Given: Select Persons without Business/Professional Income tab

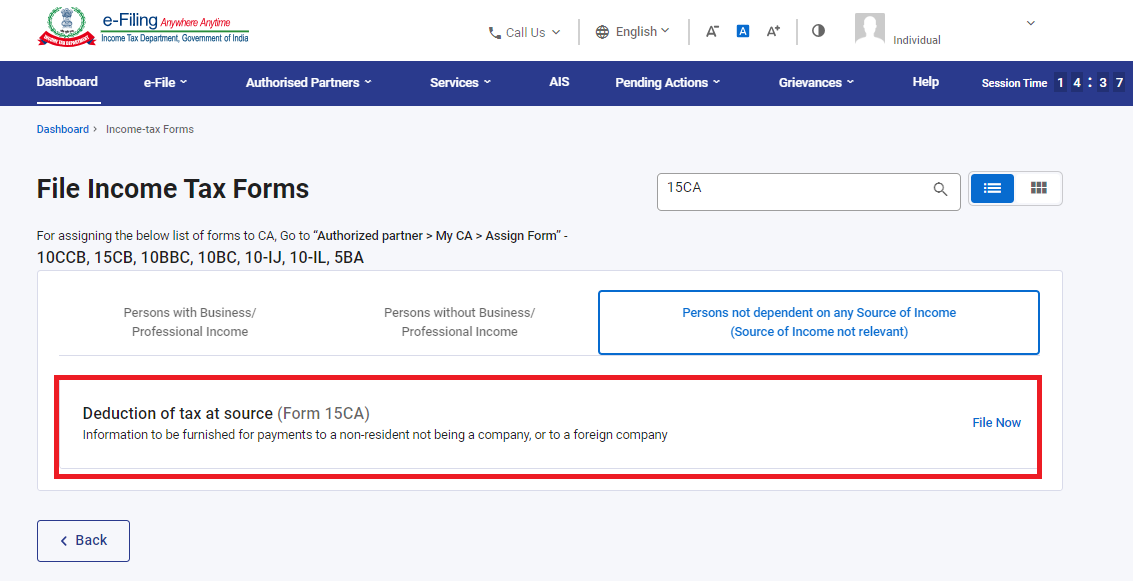Looking at the screenshot, I should click(459, 322).
